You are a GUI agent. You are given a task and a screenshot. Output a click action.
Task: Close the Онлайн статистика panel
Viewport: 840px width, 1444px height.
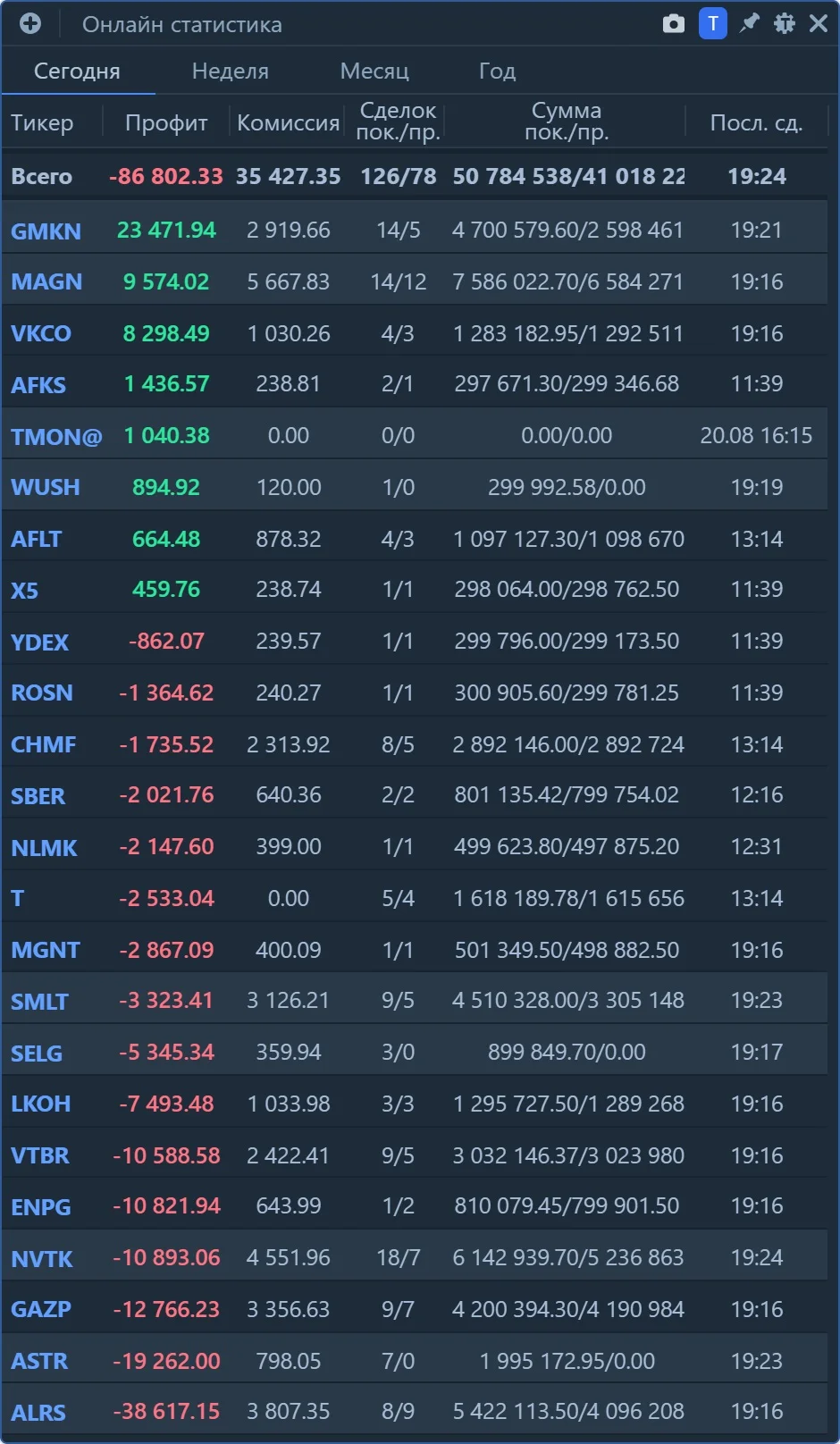[x=819, y=23]
